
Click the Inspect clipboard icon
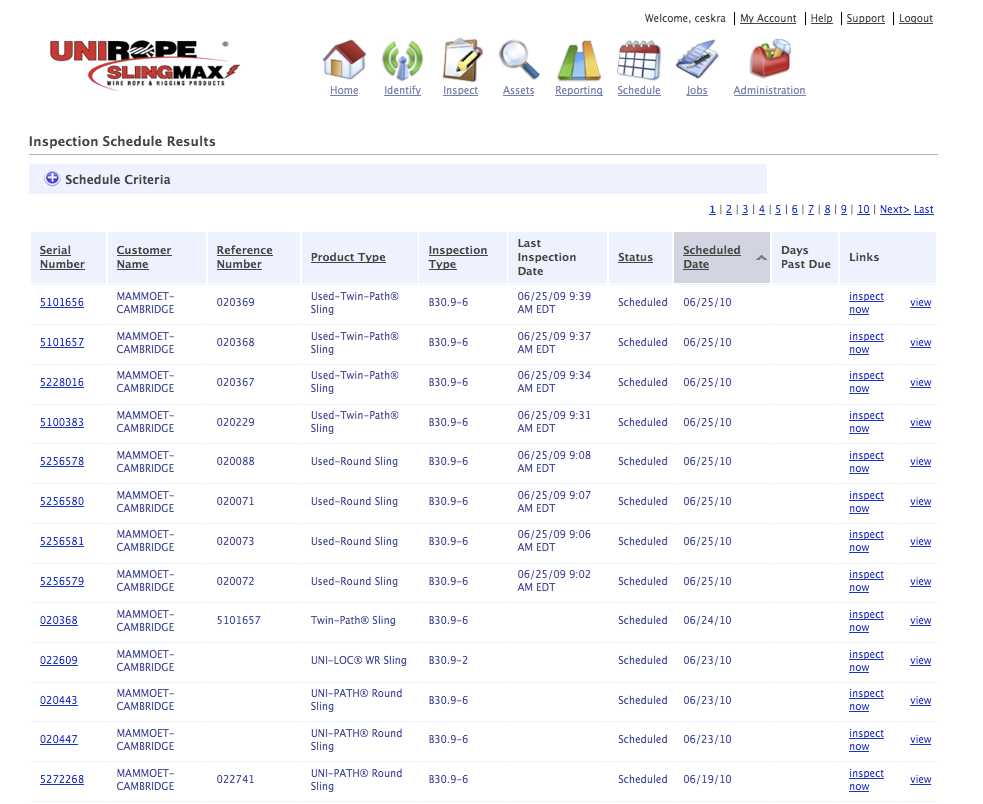coord(460,61)
